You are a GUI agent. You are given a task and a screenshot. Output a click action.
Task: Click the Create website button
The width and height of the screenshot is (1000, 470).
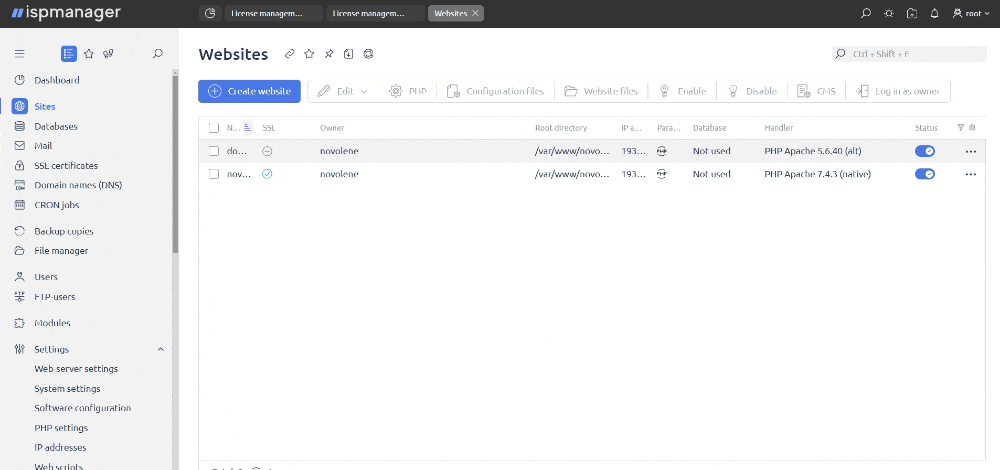[x=249, y=91]
